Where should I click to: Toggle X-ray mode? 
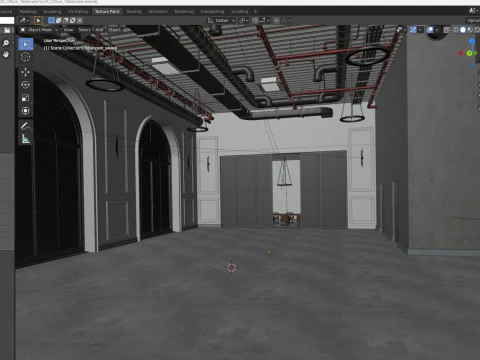(446, 30)
